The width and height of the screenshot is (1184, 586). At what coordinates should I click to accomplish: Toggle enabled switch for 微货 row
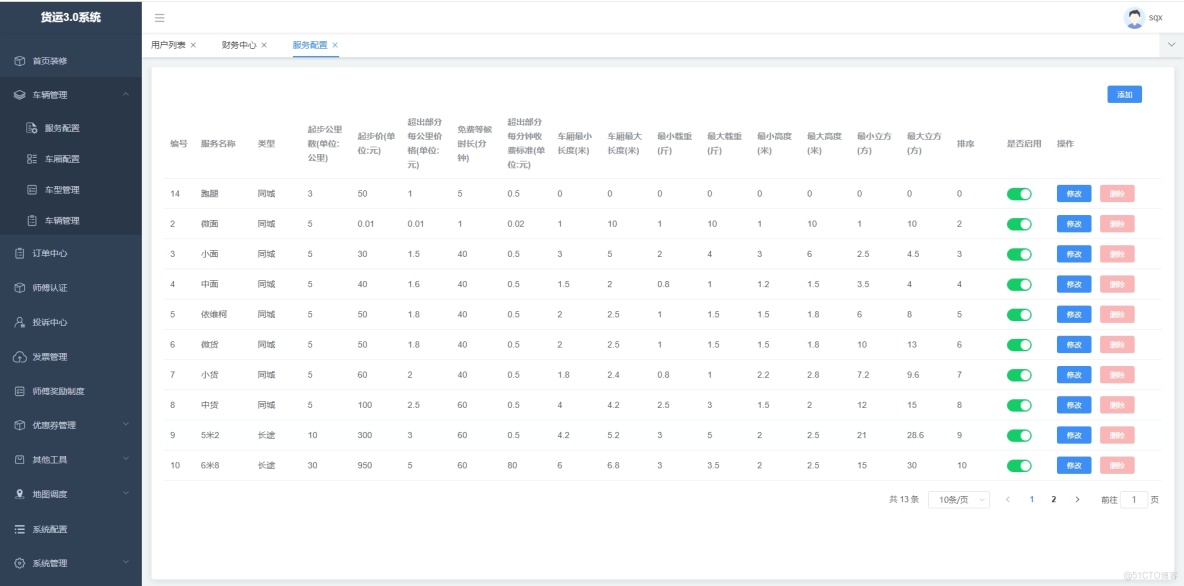tap(1019, 345)
